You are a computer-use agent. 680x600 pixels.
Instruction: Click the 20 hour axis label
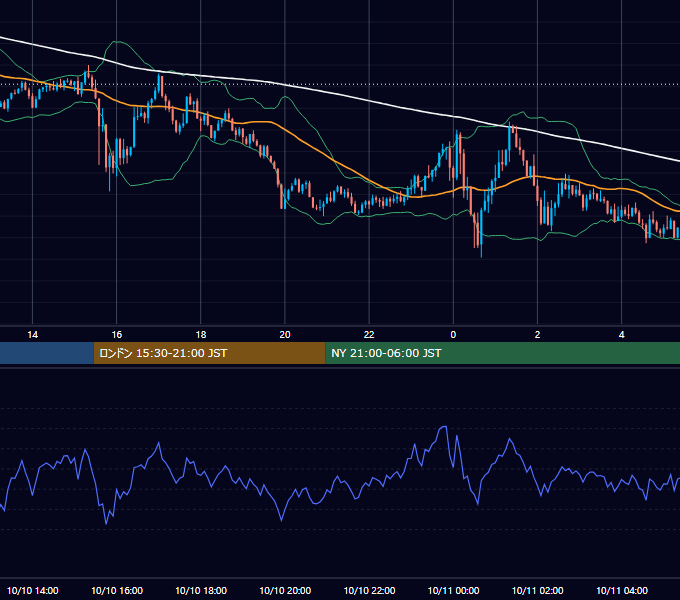pos(285,335)
